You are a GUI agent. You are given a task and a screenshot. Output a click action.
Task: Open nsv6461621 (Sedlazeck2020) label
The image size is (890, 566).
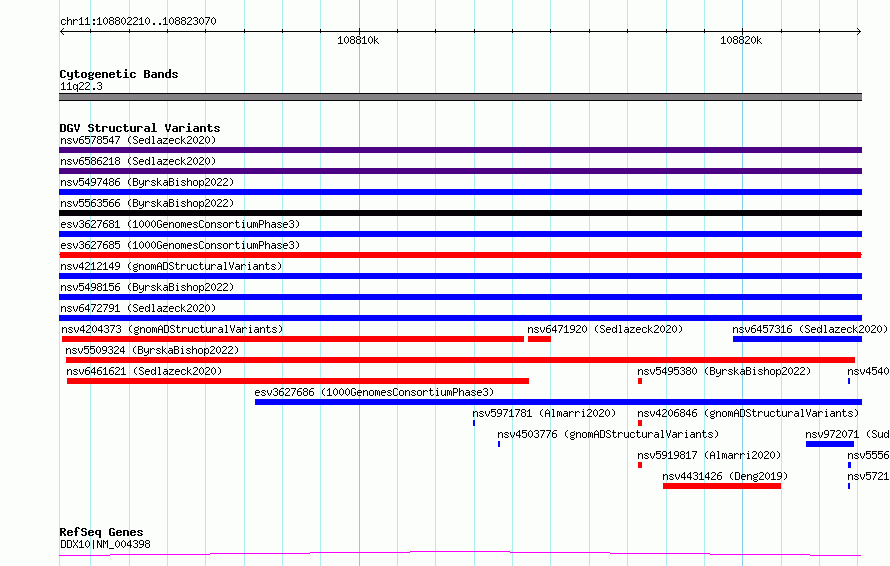[x=144, y=371]
